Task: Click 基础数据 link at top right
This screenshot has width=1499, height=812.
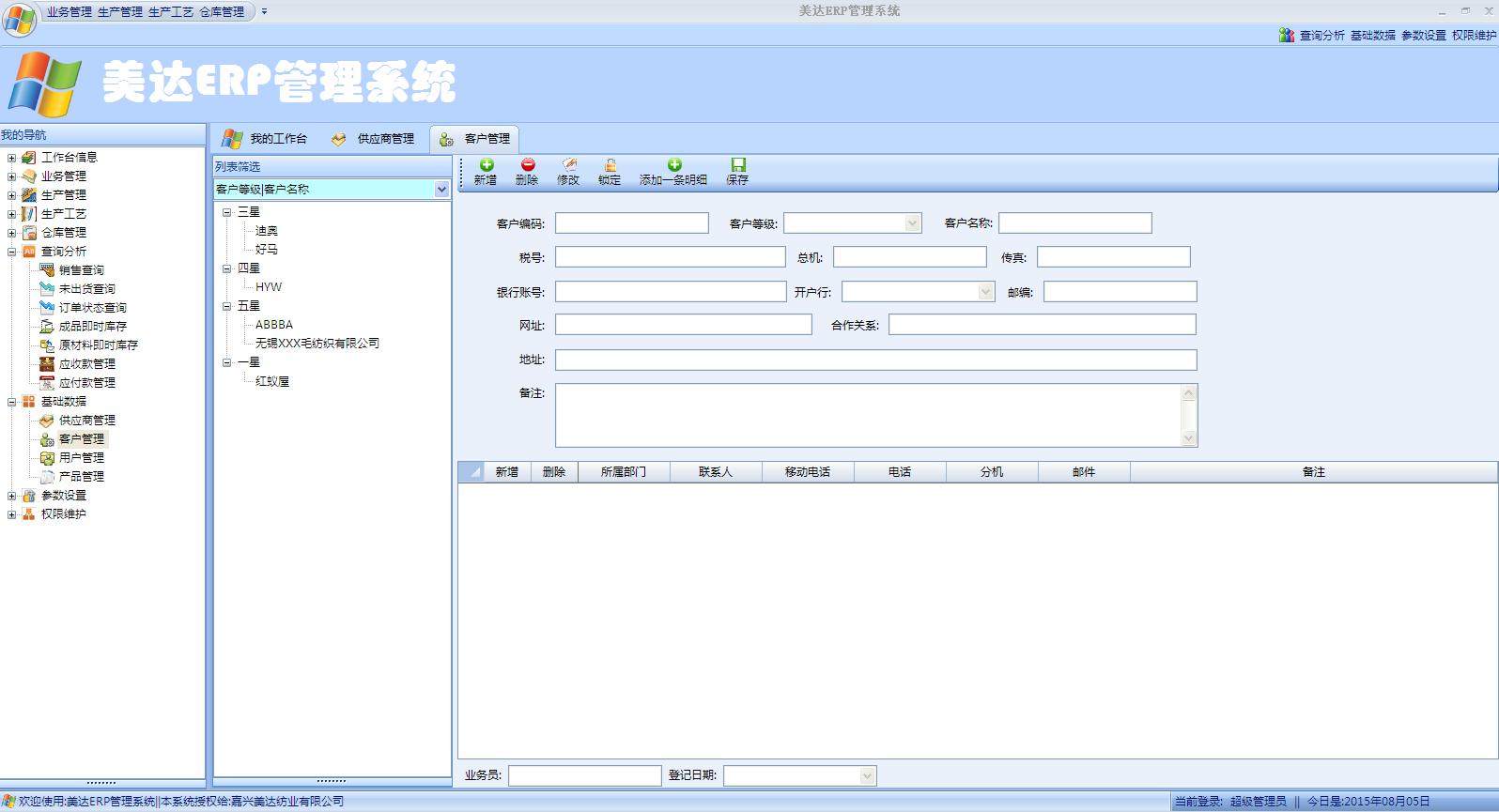Action: click(1373, 36)
